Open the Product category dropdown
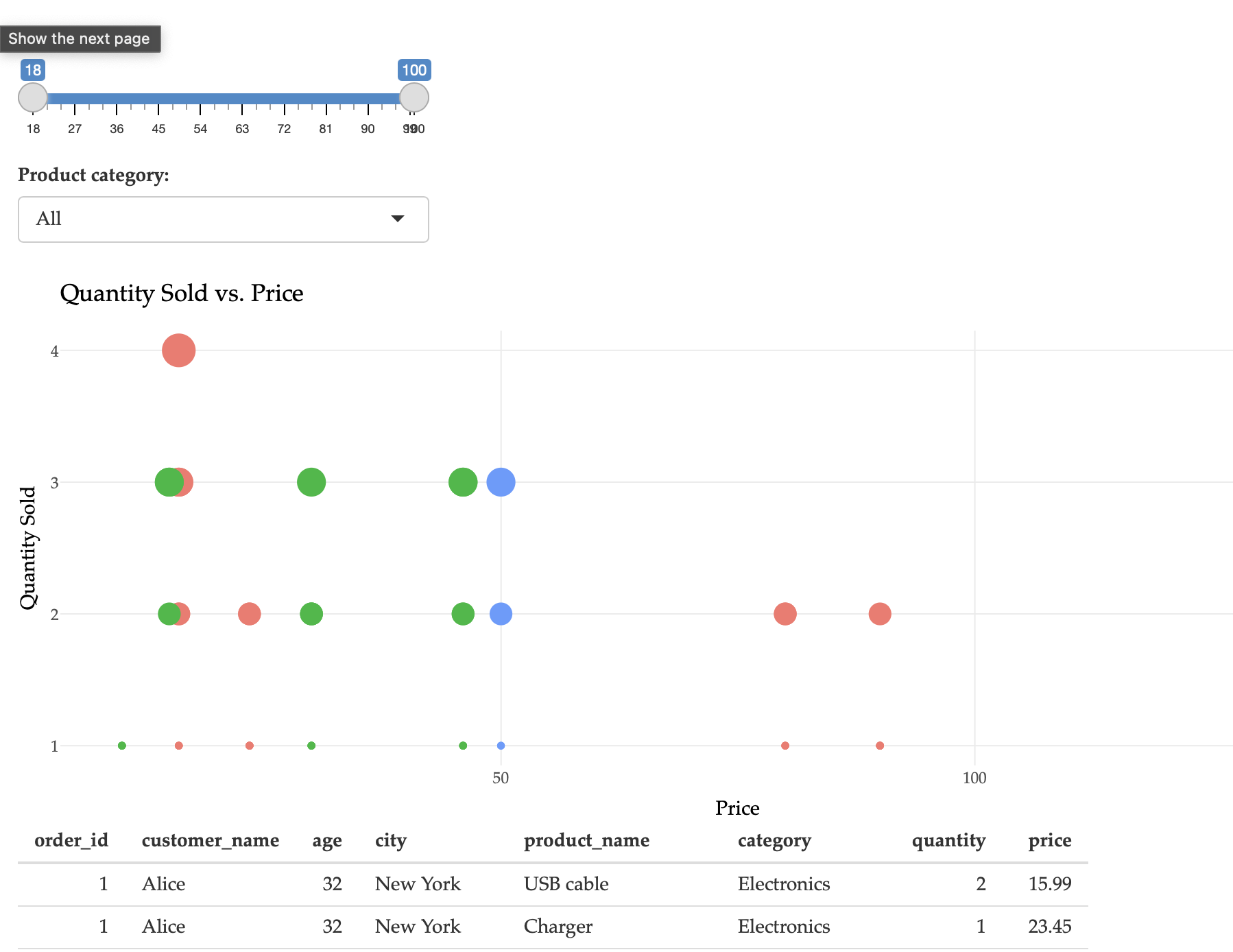Image resolution: width=1233 pixels, height=952 pixels. point(223,219)
